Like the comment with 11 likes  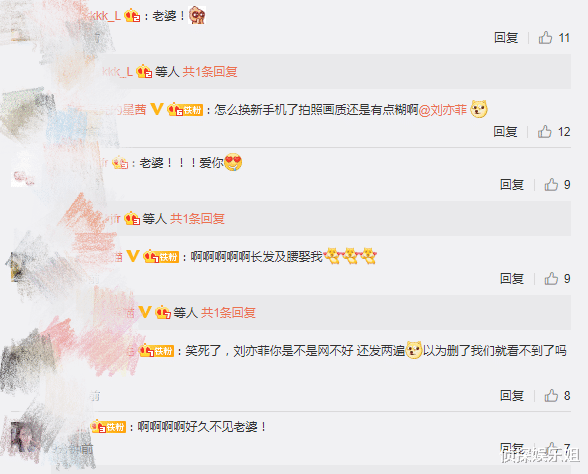pos(545,38)
